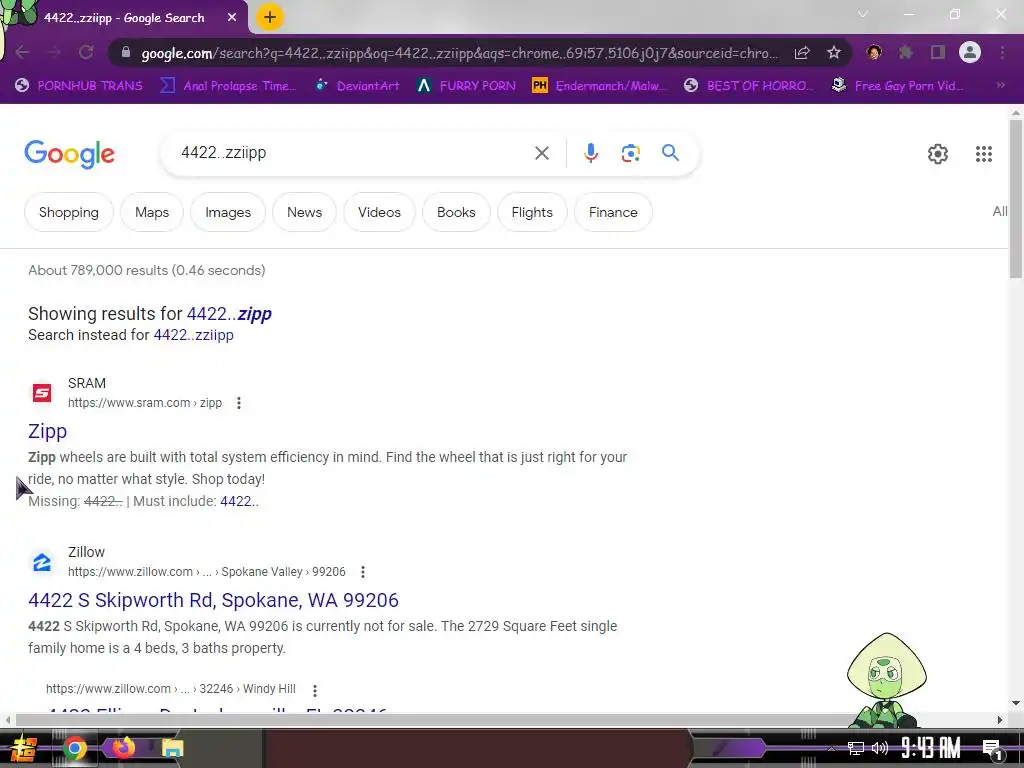
Task: Click the SRAM site favicon
Action: (42, 393)
